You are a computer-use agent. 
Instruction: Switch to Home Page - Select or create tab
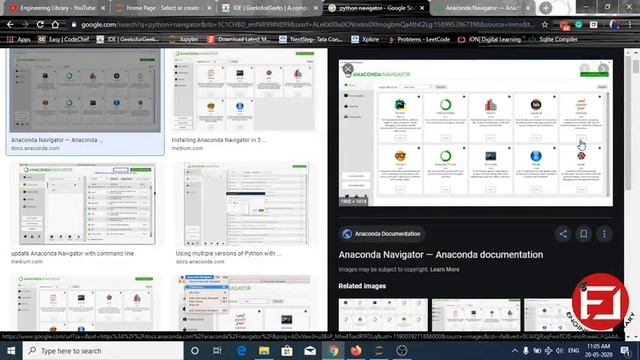(x=163, y=8)
